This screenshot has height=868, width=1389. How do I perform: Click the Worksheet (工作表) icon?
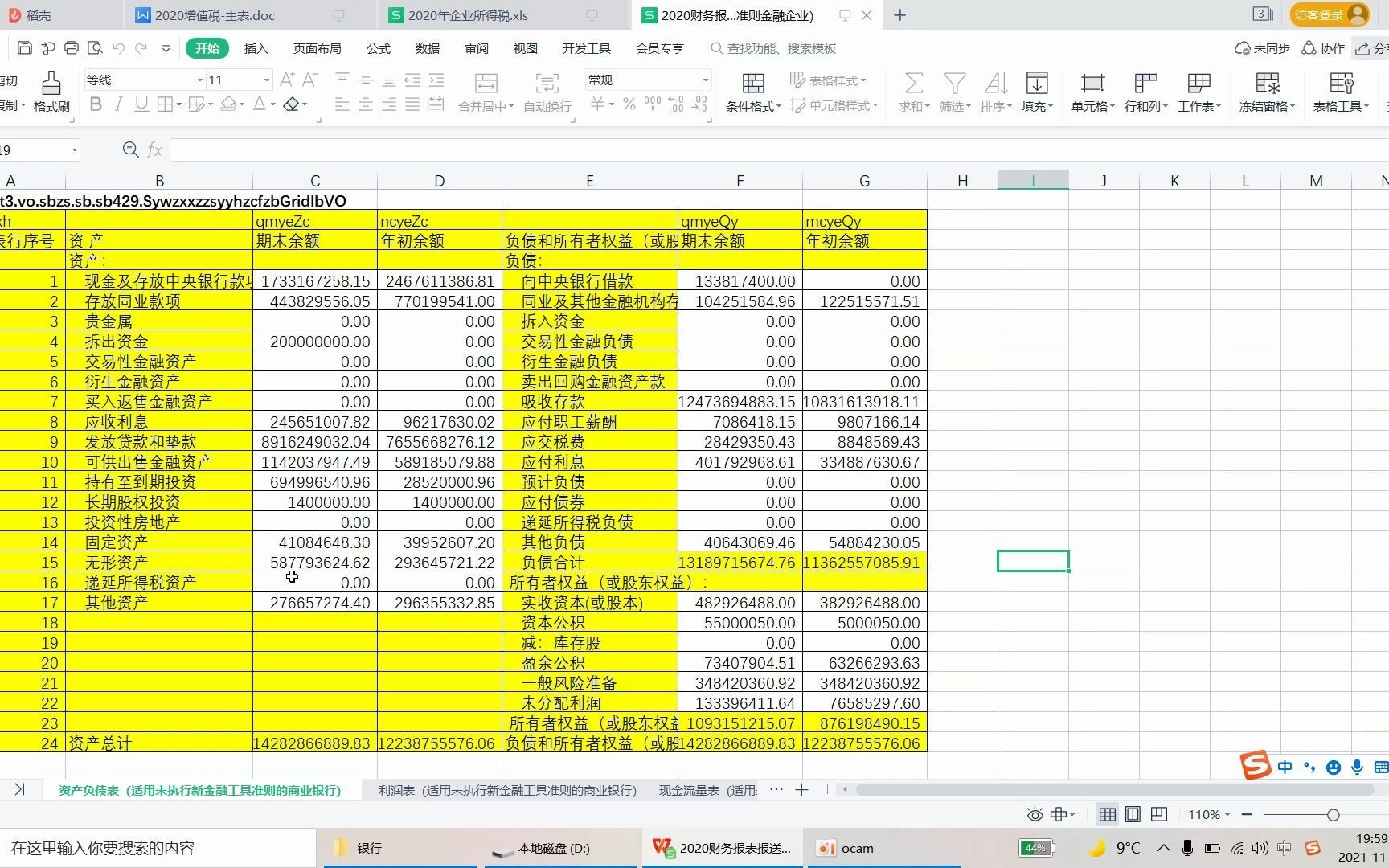click(1198, 92)
